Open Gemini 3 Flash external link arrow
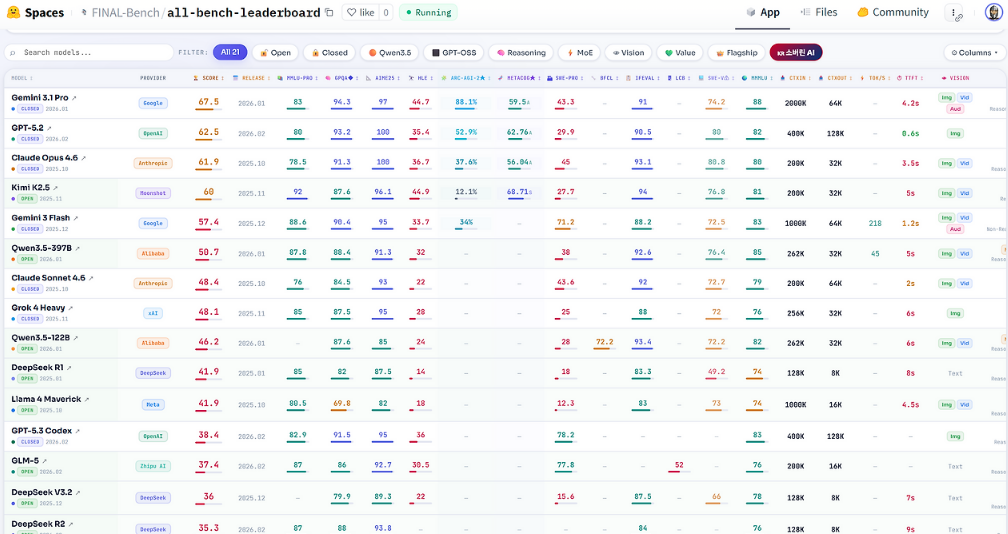This screenshot has height=534, width=1008. [75, 218]
